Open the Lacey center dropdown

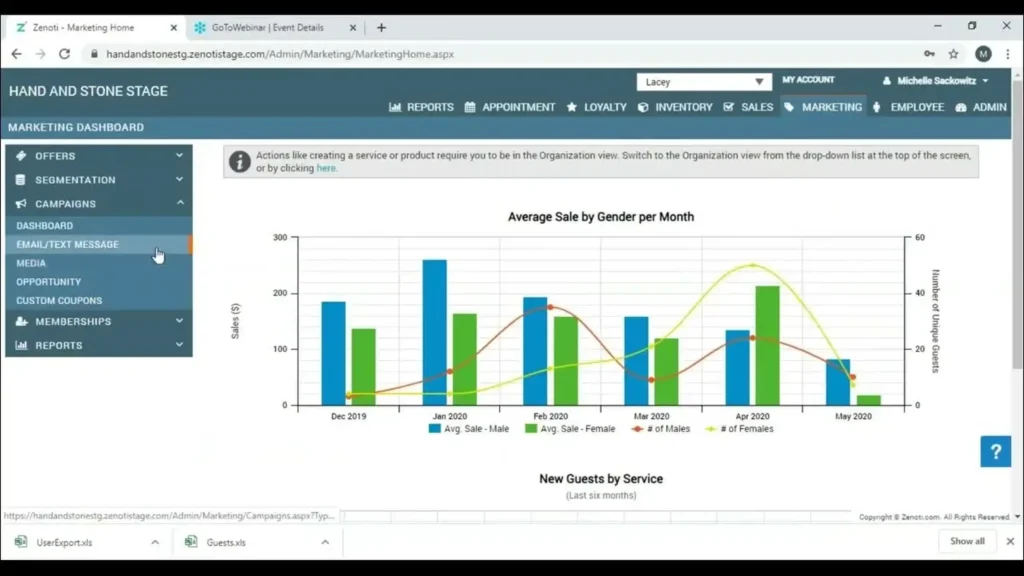(x=704, y=82)
